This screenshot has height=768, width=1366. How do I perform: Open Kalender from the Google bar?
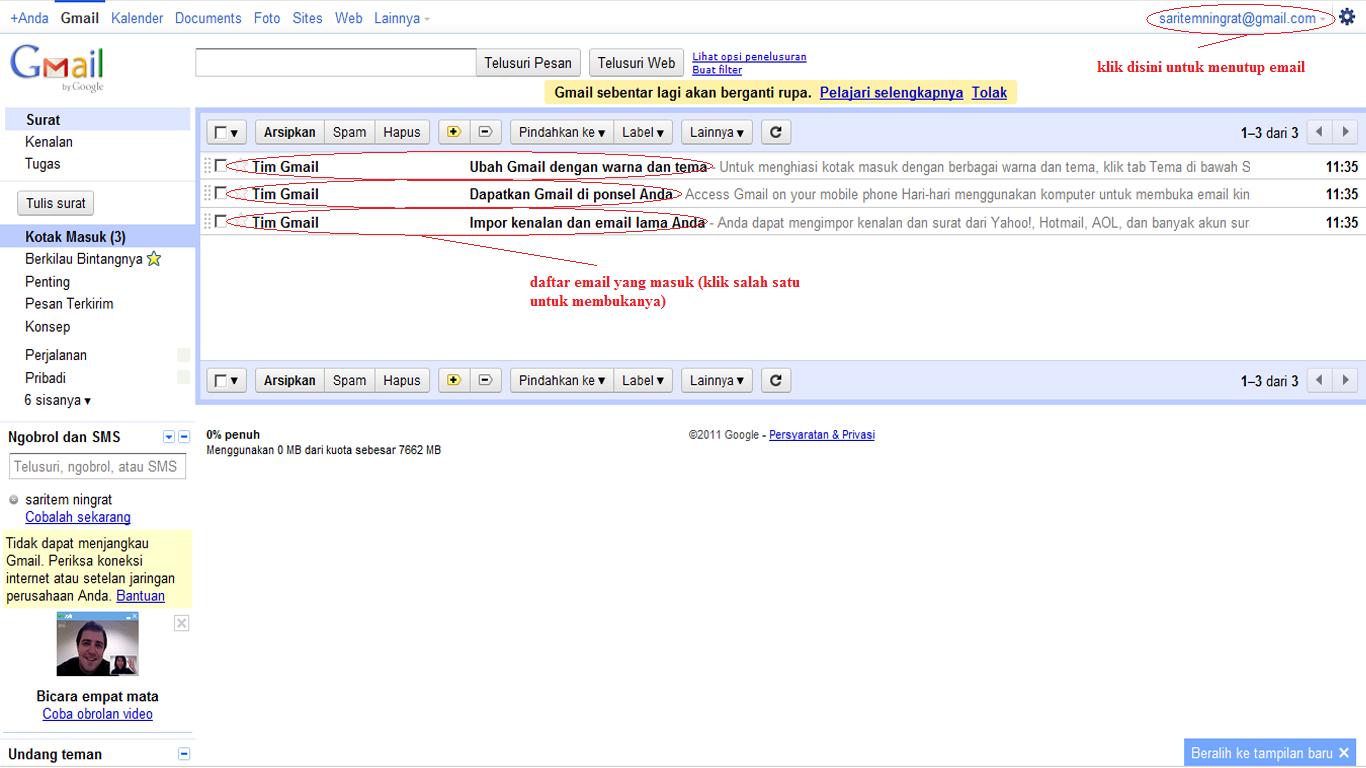click(x=137, y=18)
